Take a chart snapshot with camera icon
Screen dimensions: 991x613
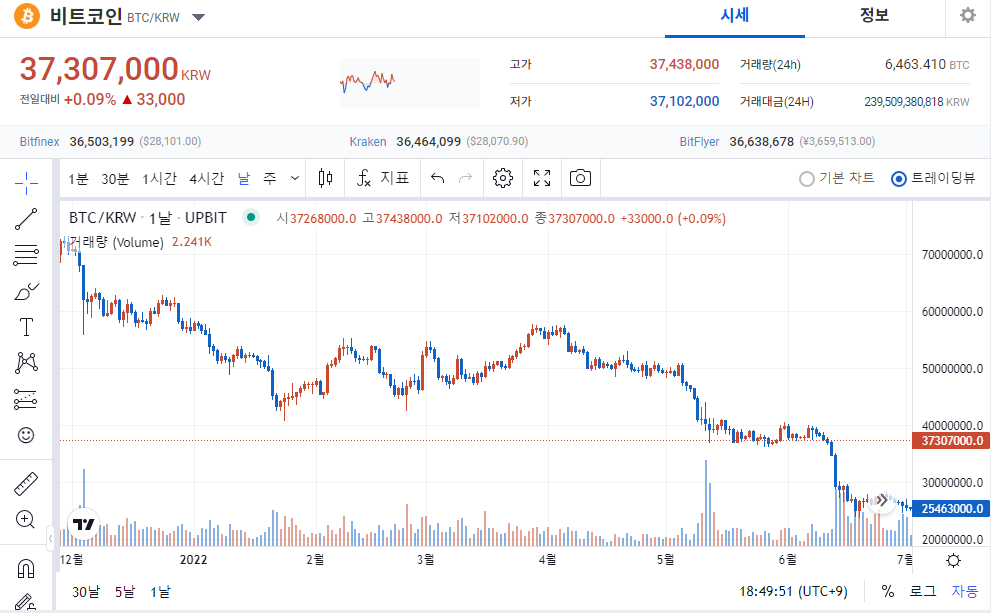pos(580,178)
